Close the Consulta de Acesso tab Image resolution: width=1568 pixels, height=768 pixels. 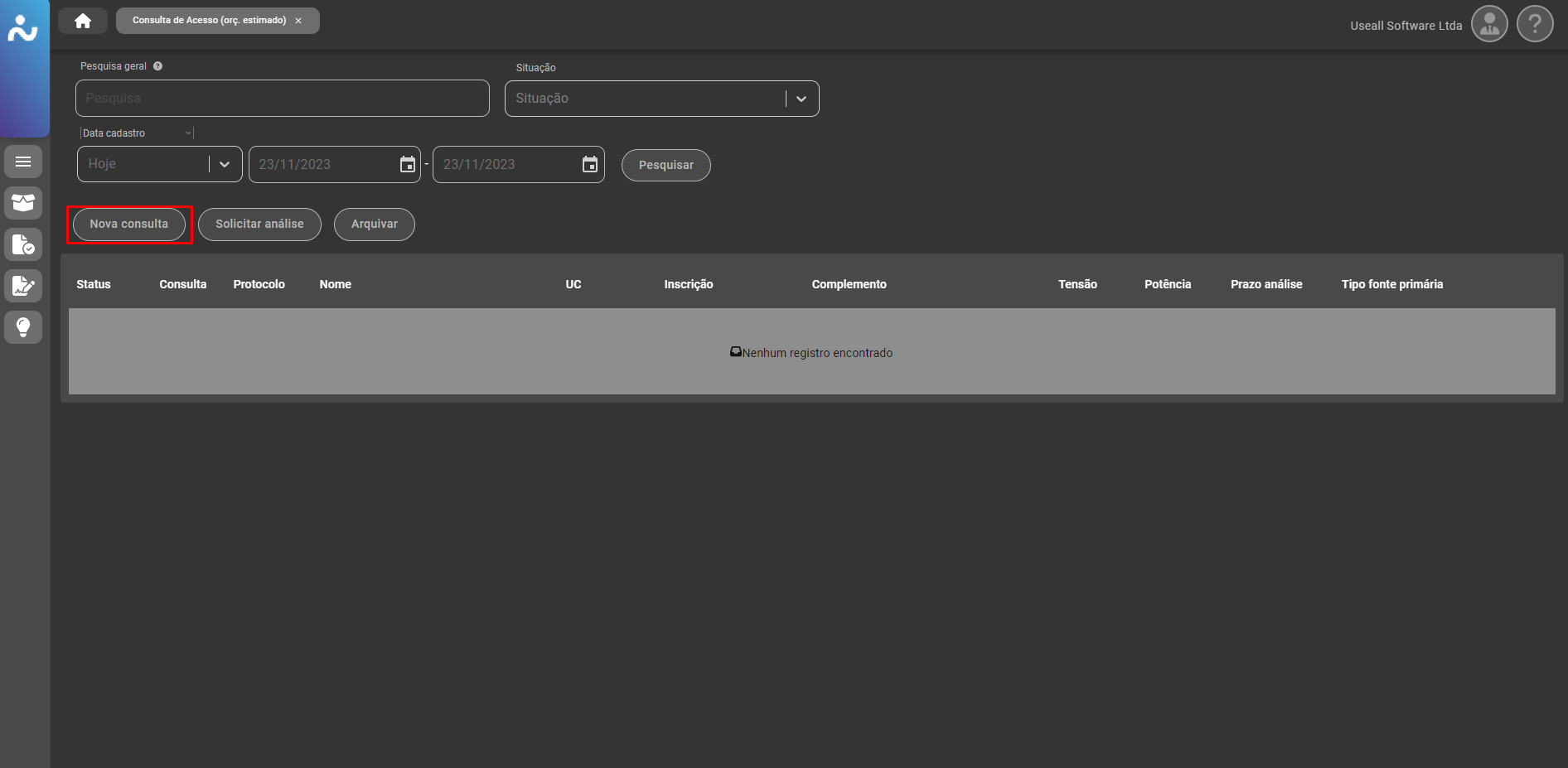[298, 21]
